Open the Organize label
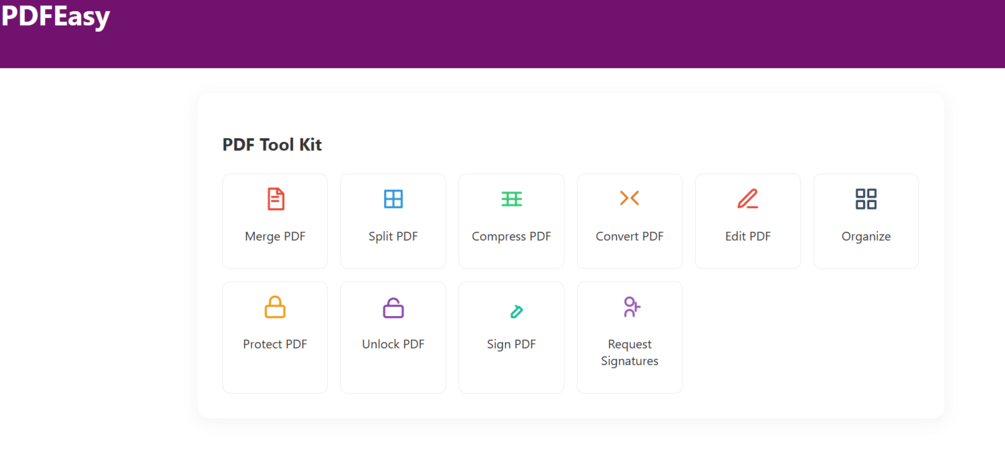The image size is (1005, 450). tap(866, 237)
